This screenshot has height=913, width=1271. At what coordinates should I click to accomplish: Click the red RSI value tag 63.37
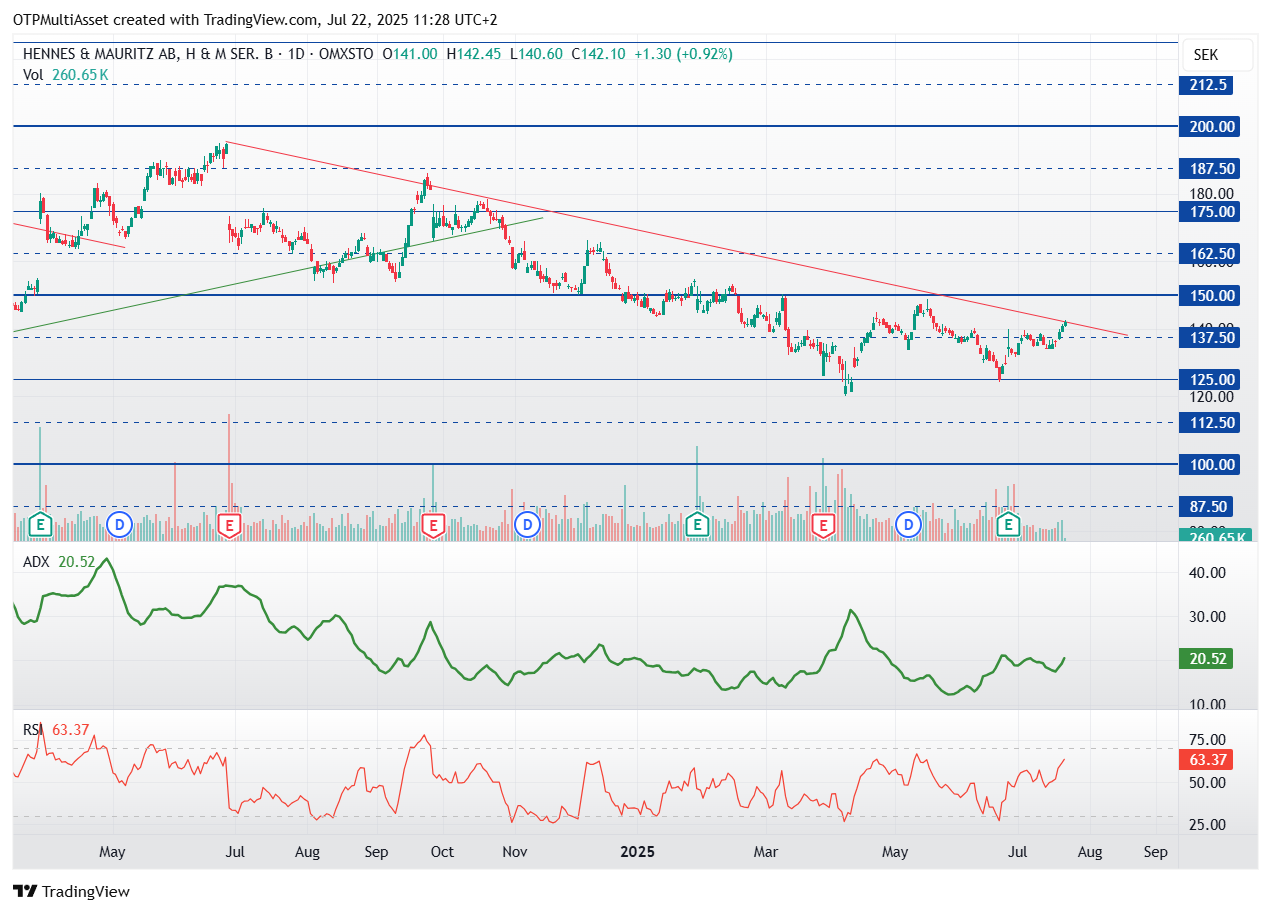tap(1209, 760)
